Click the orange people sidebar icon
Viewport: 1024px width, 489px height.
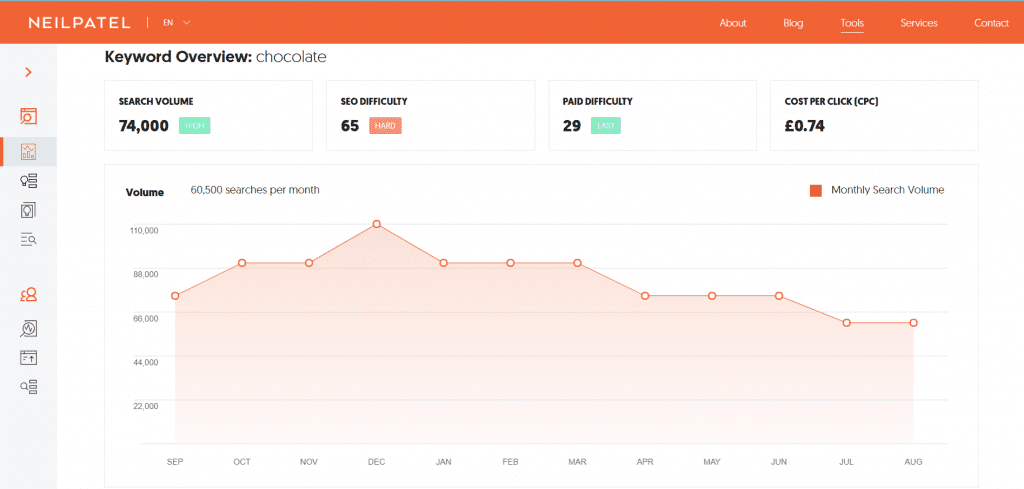tap(28, 295)
